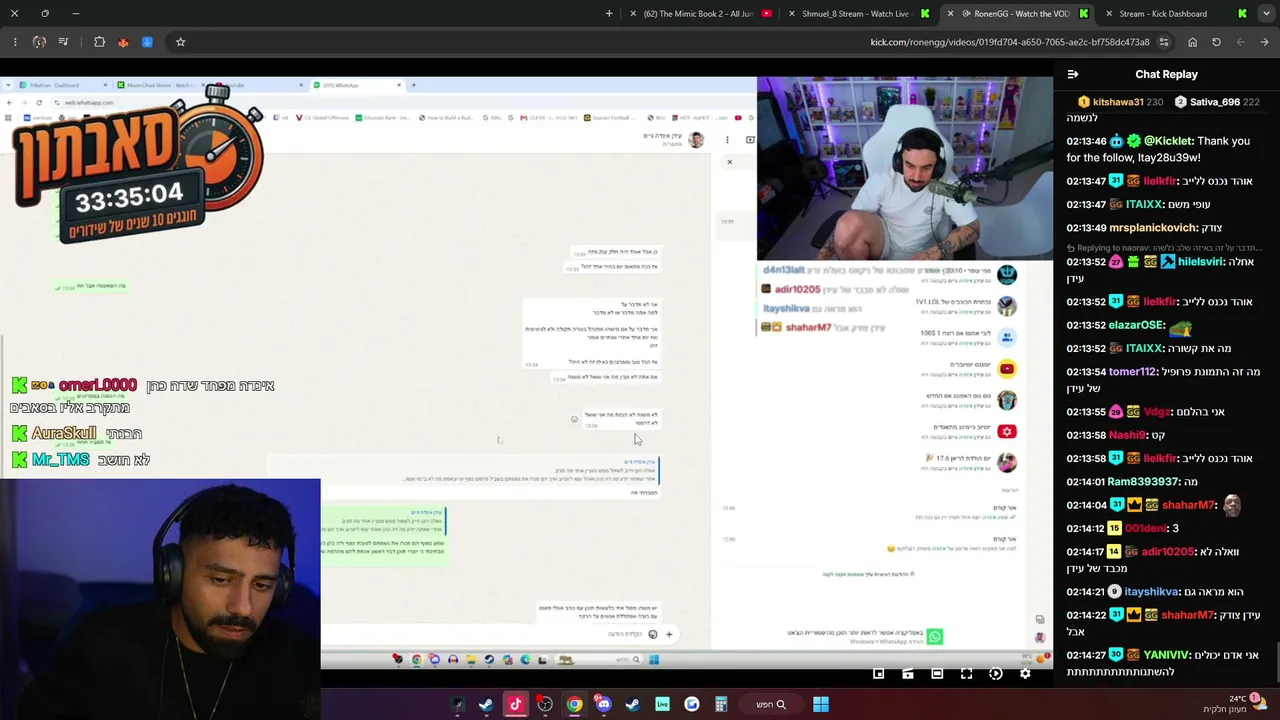Go back to the previous page
Screen dimensions: 1280x720
pos(1264,42)
